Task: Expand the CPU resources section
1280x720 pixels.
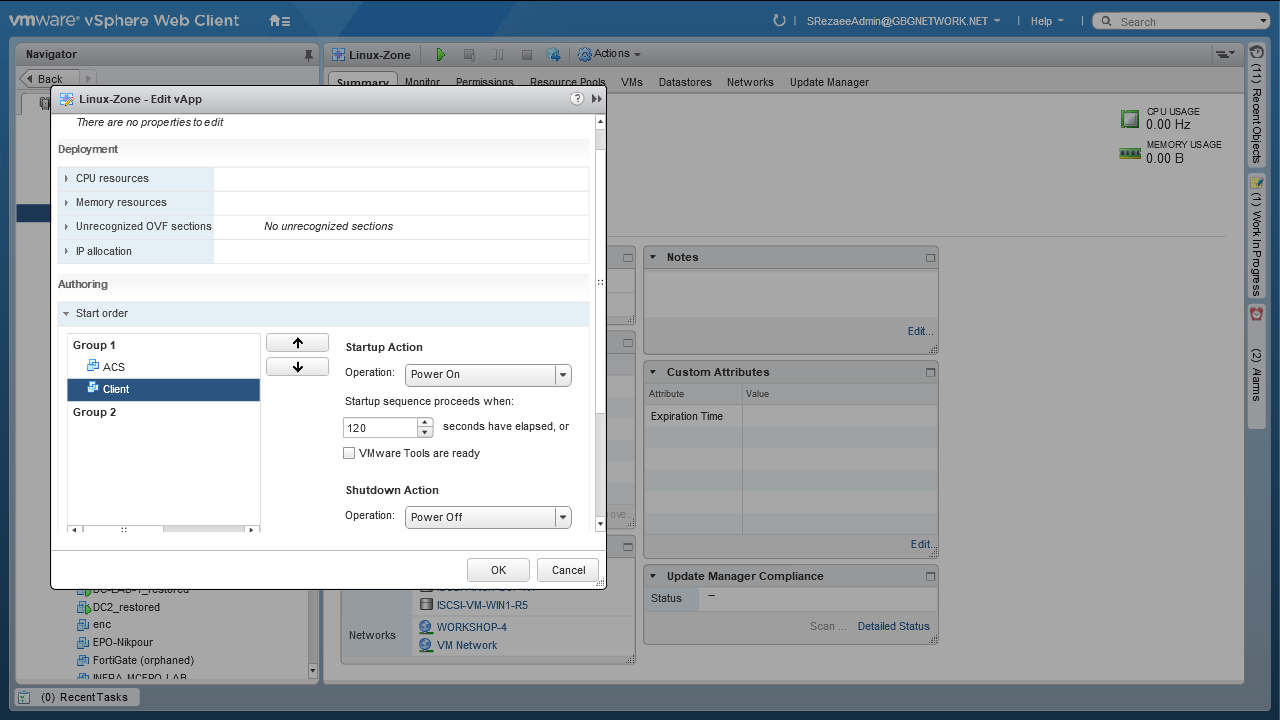Action: pyautogui.click(x=66, y=179)
